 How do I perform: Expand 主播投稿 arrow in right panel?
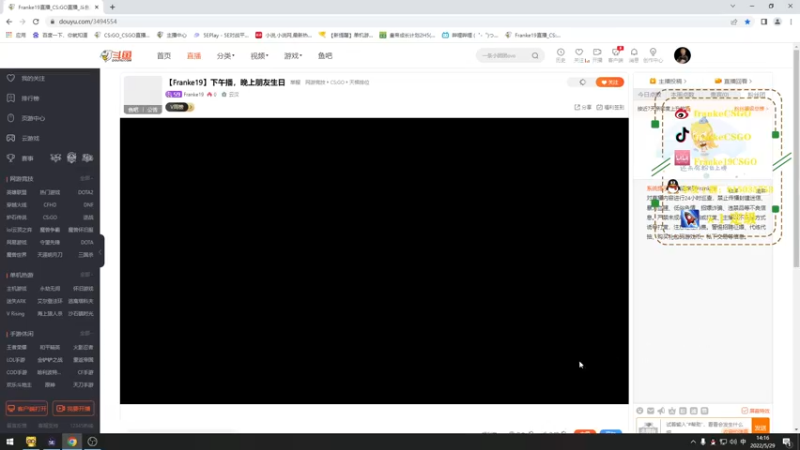pyautogui.click(x=685, y=81)
